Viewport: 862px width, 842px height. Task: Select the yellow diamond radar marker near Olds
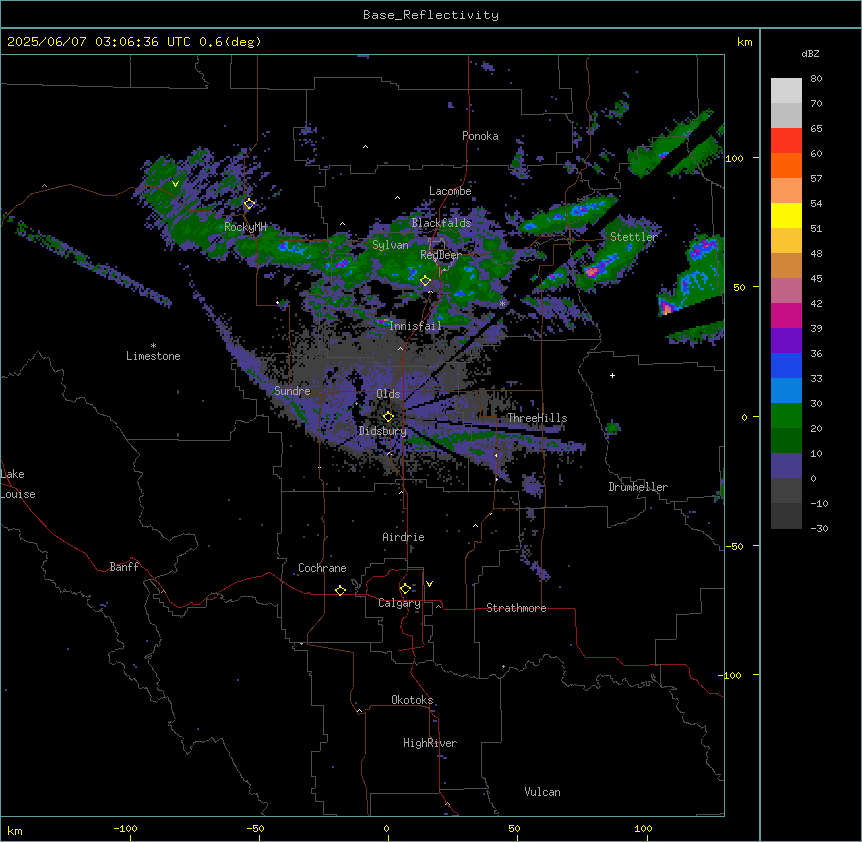[x=388, y=417]
